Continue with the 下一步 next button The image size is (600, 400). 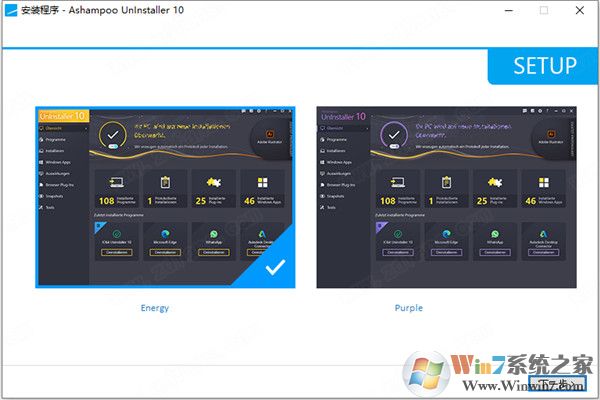[557, 383]
